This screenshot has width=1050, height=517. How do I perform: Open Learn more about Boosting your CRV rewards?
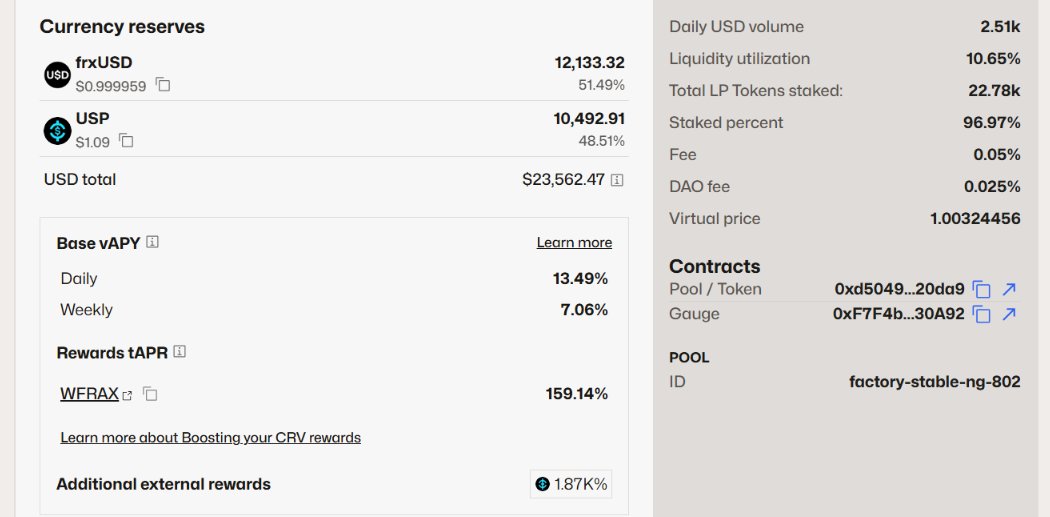click(210, 437)
